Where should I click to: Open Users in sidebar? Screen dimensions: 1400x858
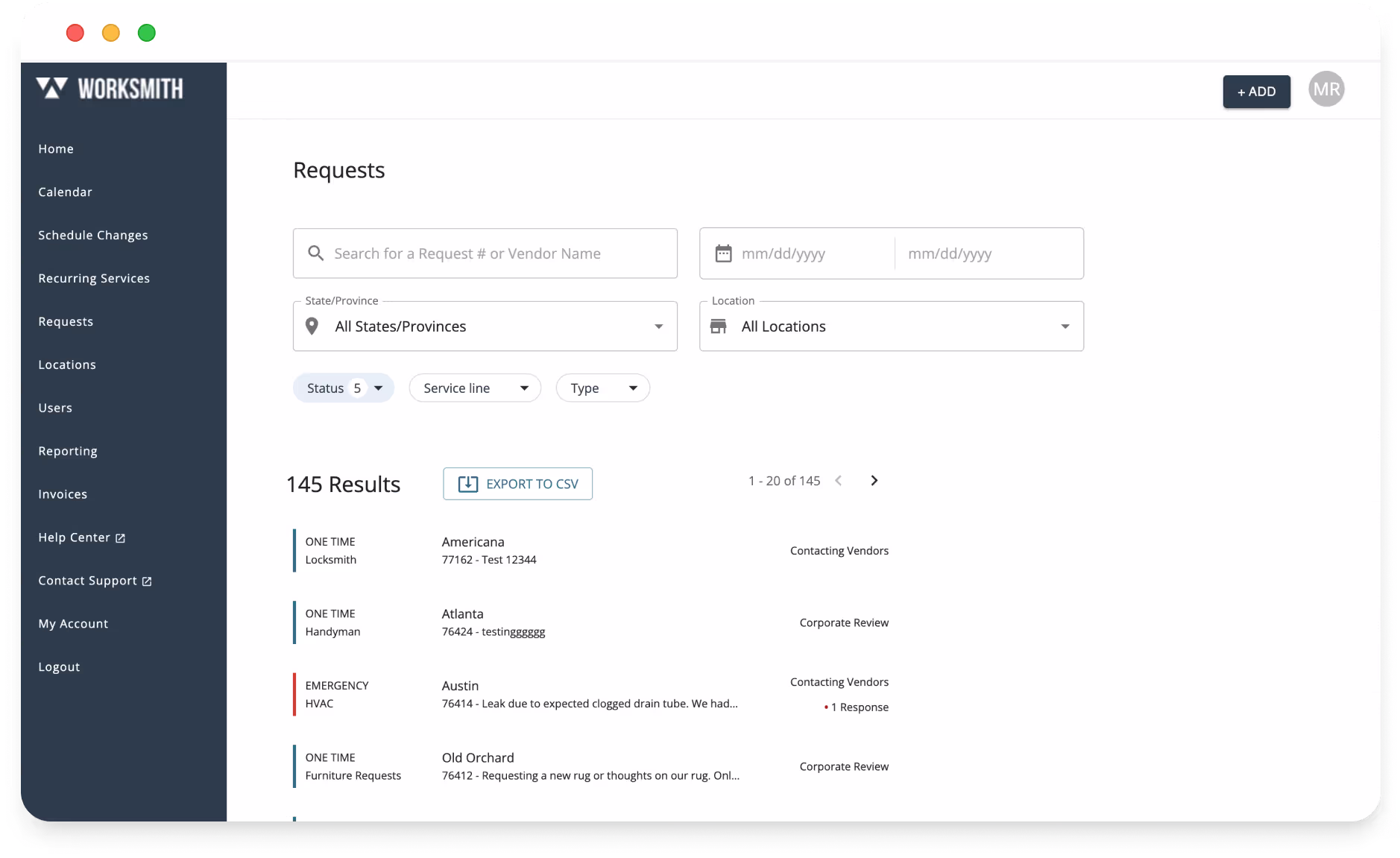coord(55,409)
